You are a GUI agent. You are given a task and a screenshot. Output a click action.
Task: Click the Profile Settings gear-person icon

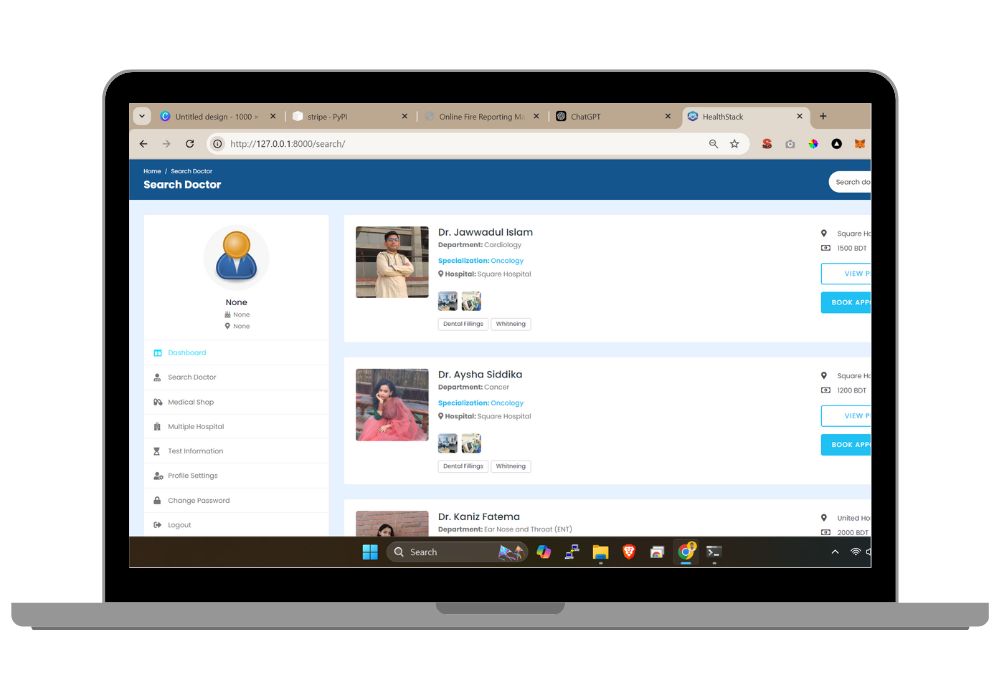[158, 476]
